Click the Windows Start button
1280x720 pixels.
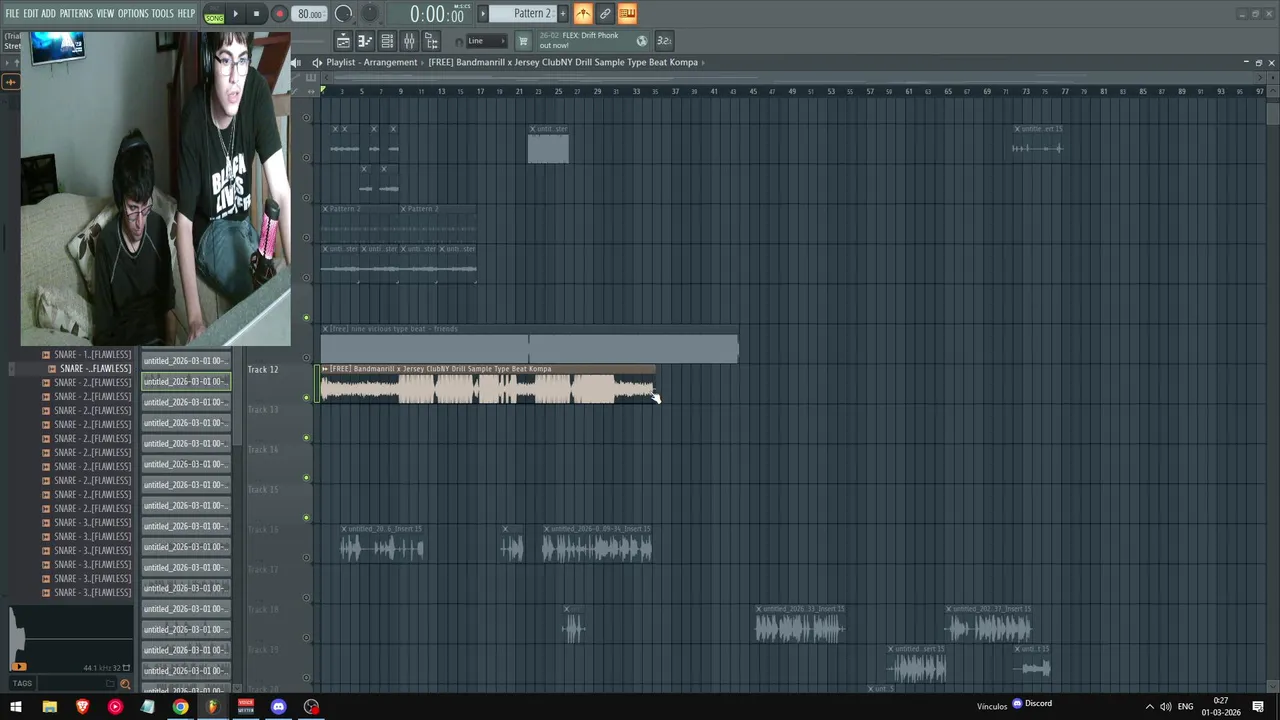pos(16,707)
